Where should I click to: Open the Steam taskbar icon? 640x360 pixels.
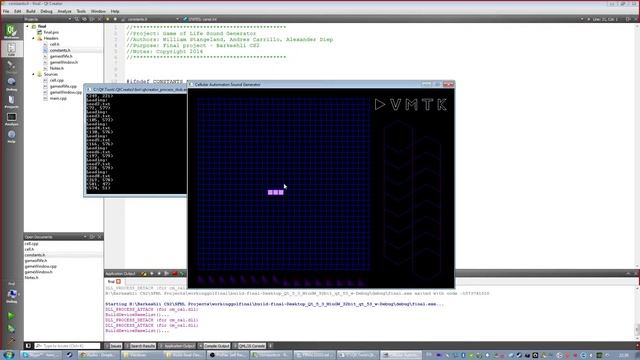pyautogui.click(x=69, y=355)
